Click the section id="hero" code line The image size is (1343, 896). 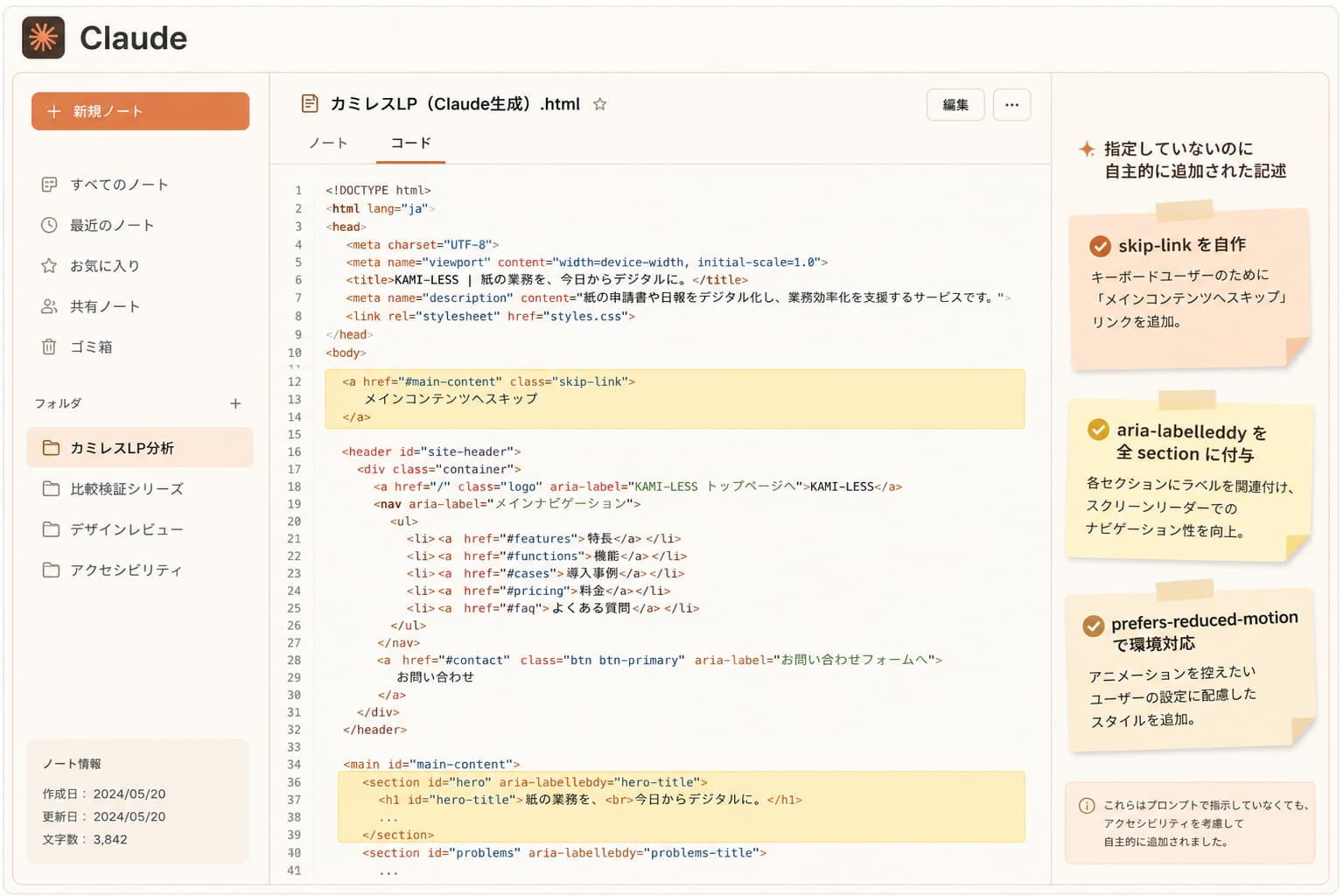pyautogui.click(x=535, y=782)
